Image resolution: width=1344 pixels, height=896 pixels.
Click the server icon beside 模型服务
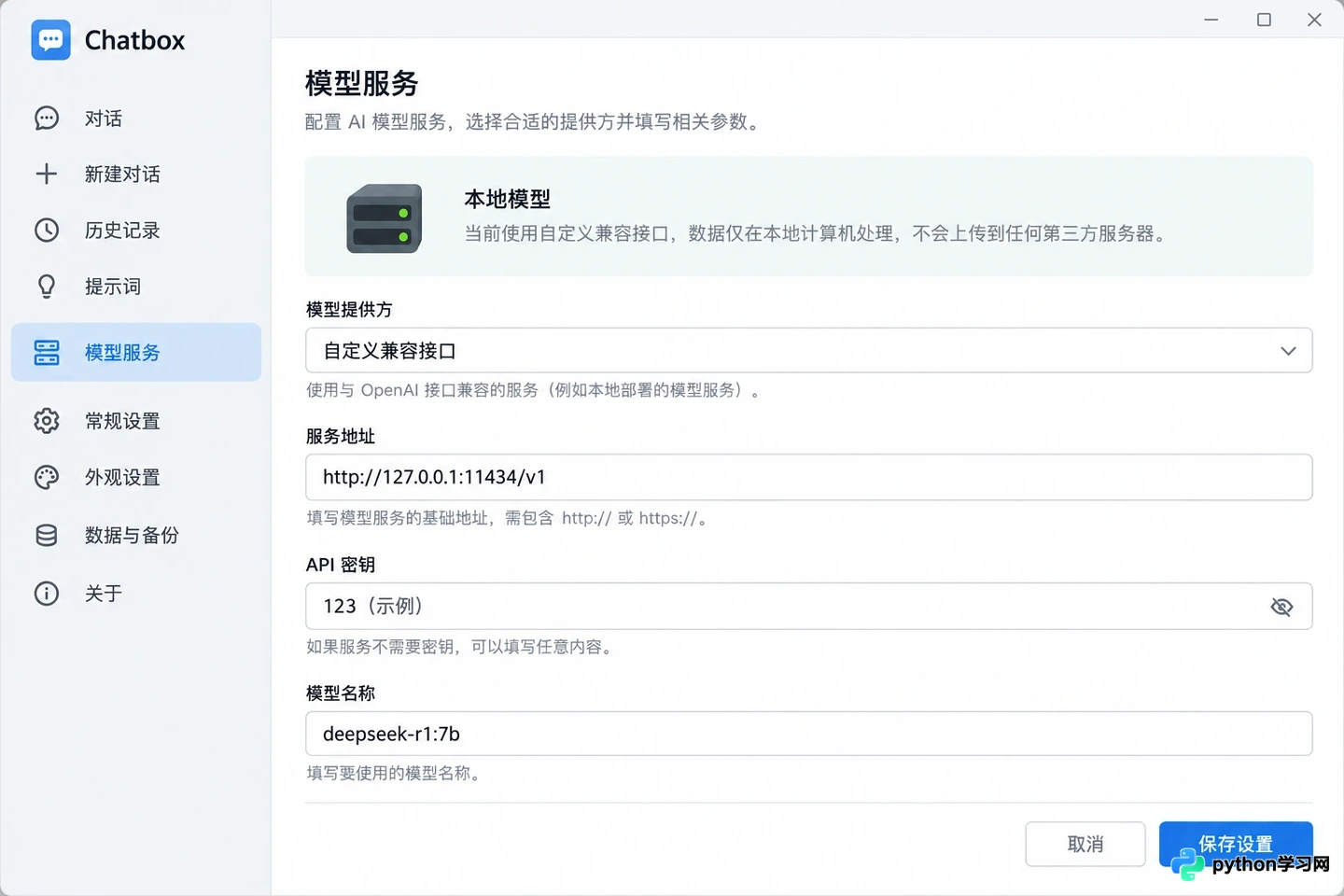point(47,352)
